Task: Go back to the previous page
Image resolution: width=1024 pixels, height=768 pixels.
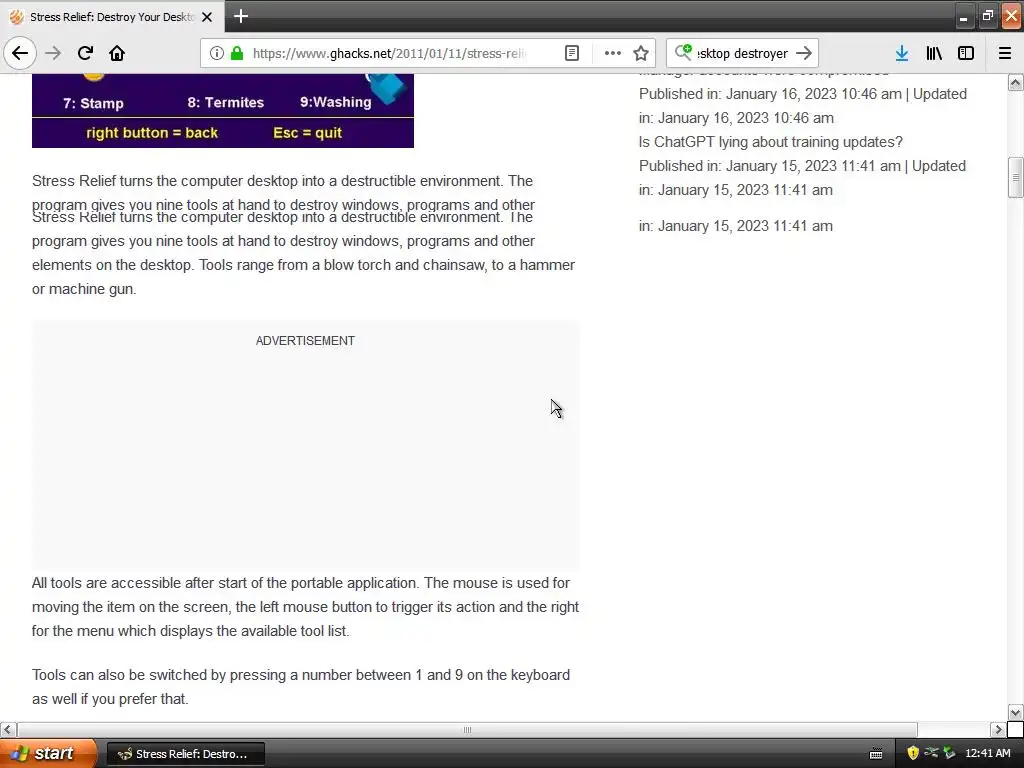Action: [x=20, y=53]
